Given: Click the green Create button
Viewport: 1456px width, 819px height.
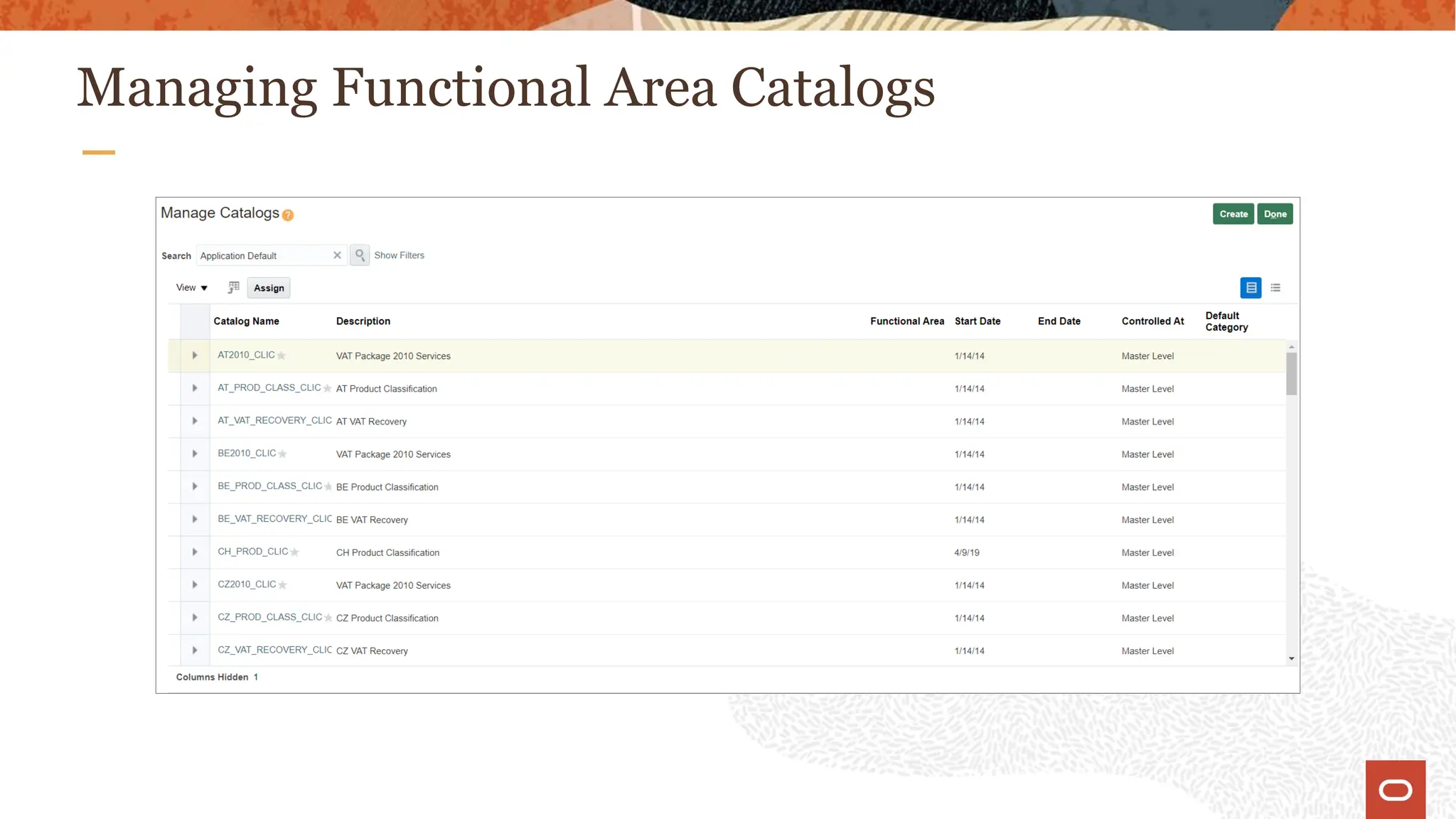Looking at the screenshot, I should tap(1233, 214).
